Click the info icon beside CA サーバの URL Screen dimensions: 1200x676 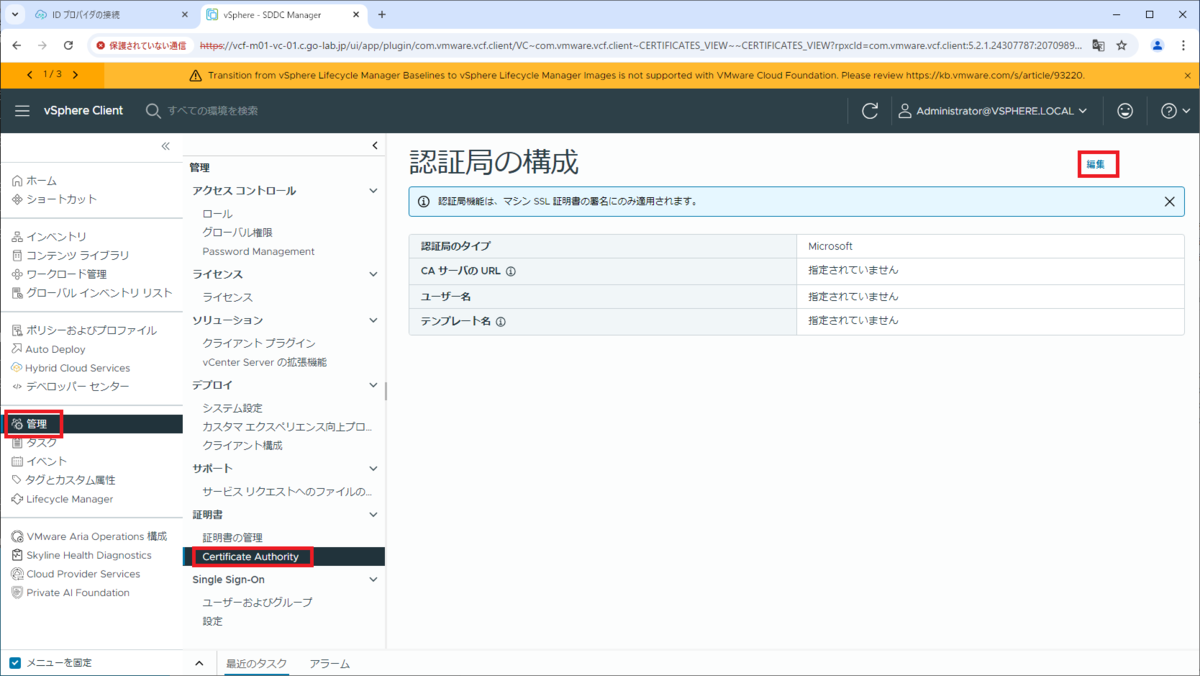point(510,271)
